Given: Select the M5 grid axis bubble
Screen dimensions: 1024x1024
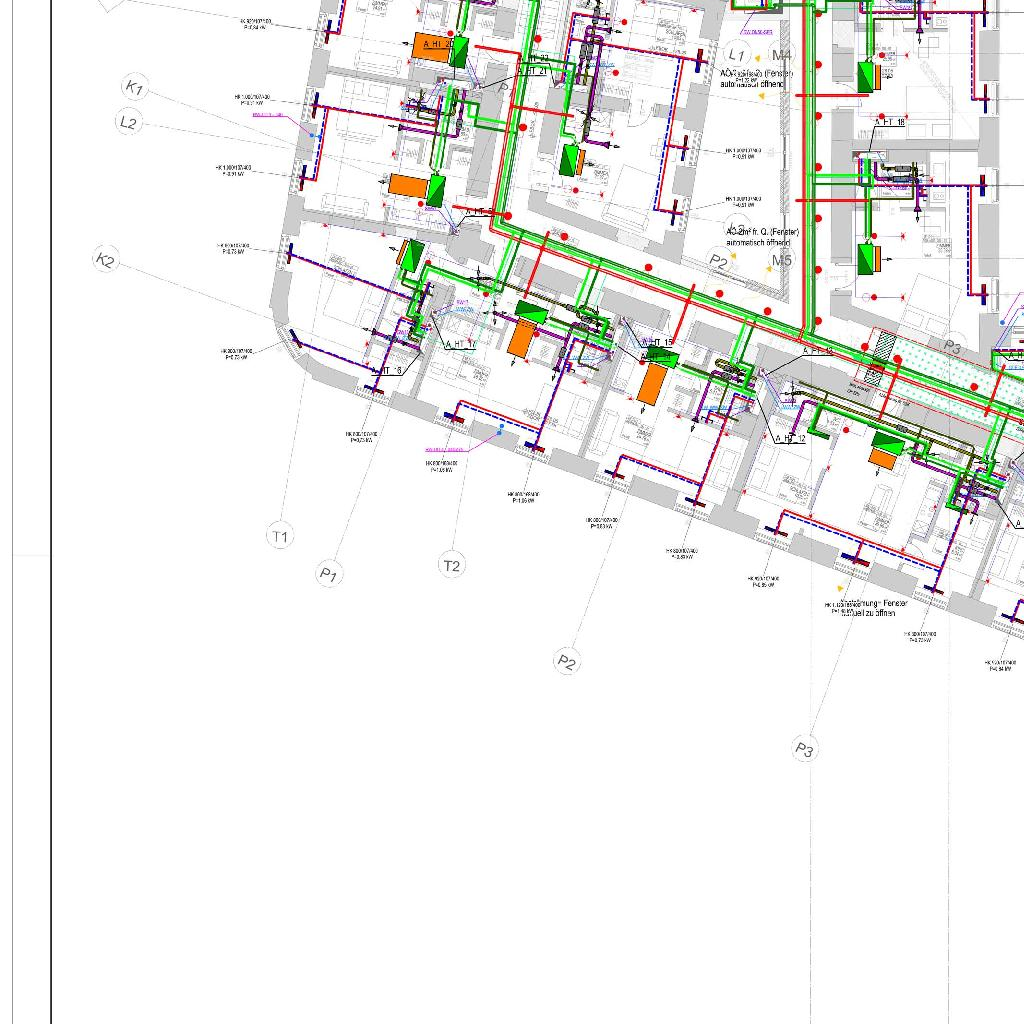Looking at the screenshot, I should click(782, 260).
